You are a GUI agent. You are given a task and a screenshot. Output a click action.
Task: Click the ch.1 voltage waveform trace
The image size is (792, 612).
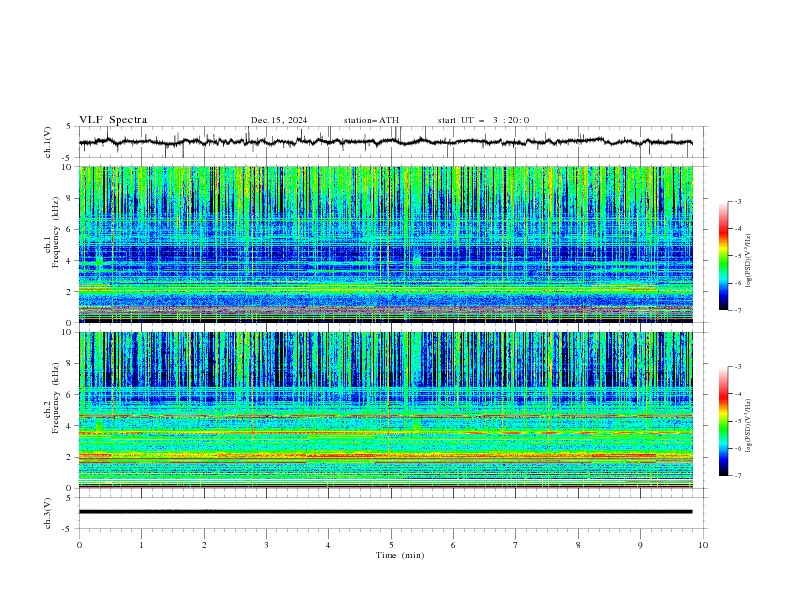[x=385, y=142]
